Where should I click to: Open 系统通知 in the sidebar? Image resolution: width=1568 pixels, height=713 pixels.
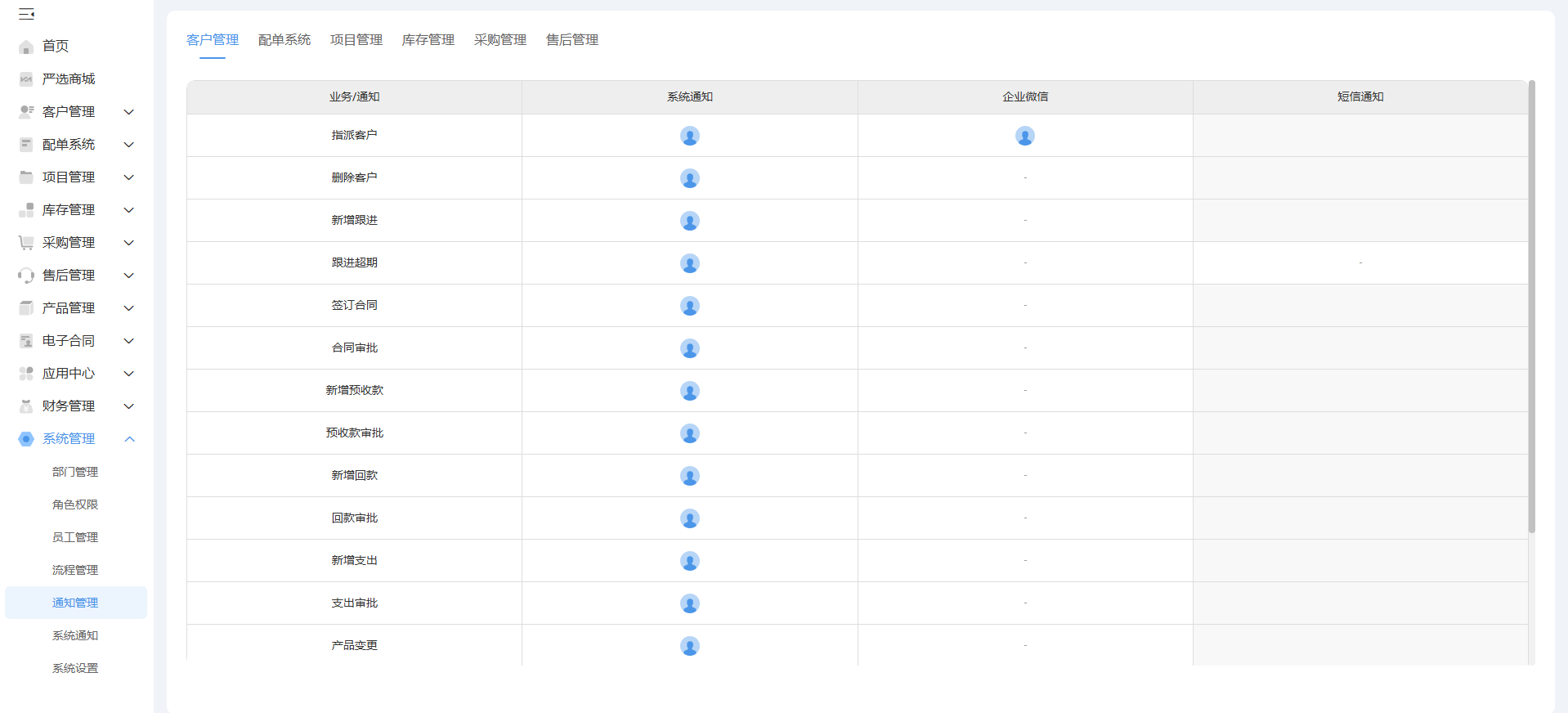coord(75,635)
